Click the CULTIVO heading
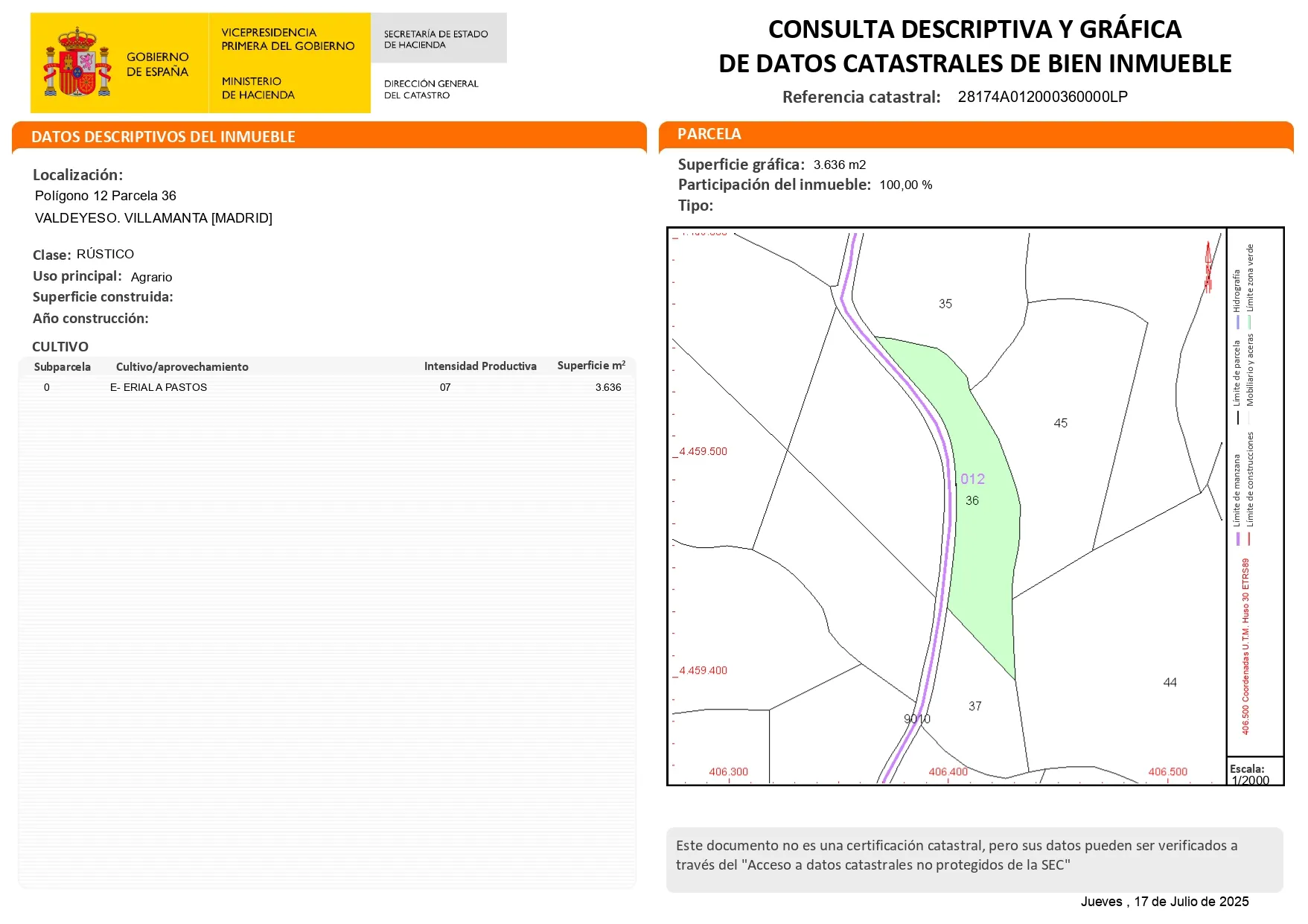Image resolution: width=1308 pixels, height=924 pixels. (x=60, y=347)
